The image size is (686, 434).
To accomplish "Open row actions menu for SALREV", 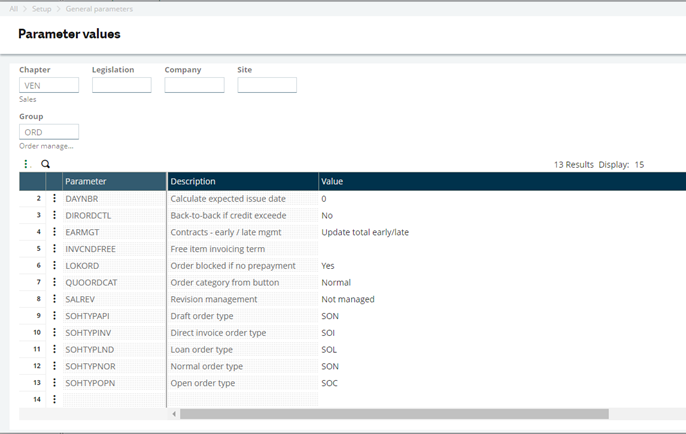I will (x=54, y=299).
